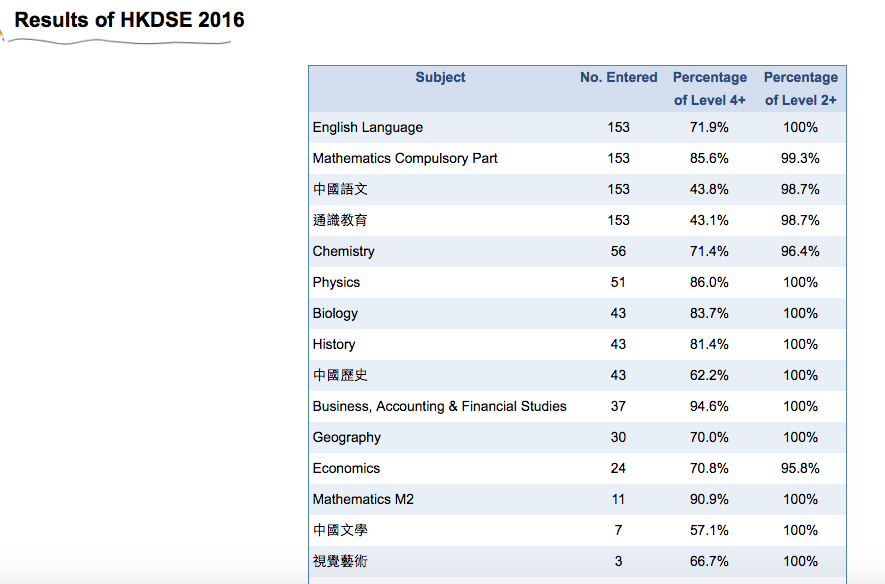Image resolution: width=885 pixels, height=584 pixels.
Task: Select the 'Biology' subject cell
Action: (x=335, y=314)
